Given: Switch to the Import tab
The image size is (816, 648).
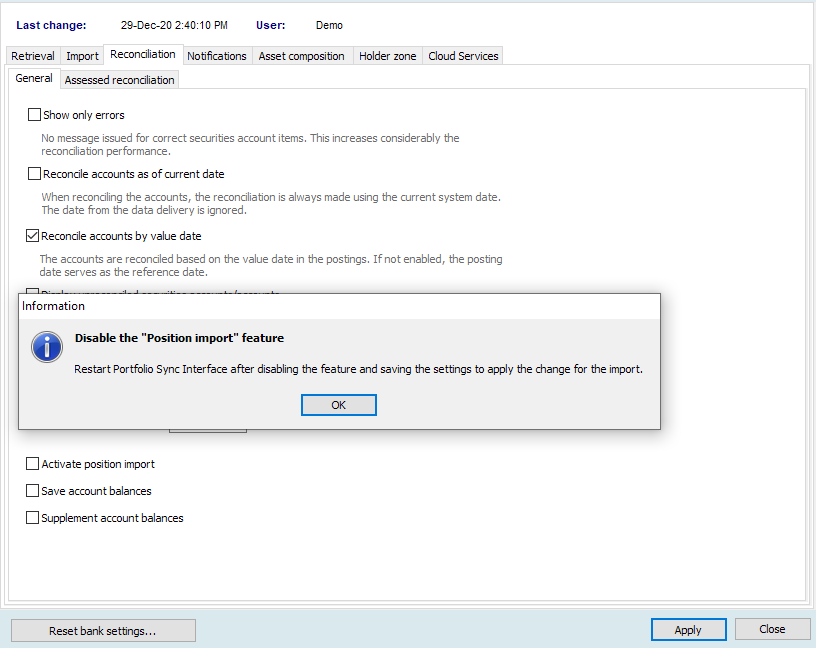Looking at the screenshot, I should point(83,56).
